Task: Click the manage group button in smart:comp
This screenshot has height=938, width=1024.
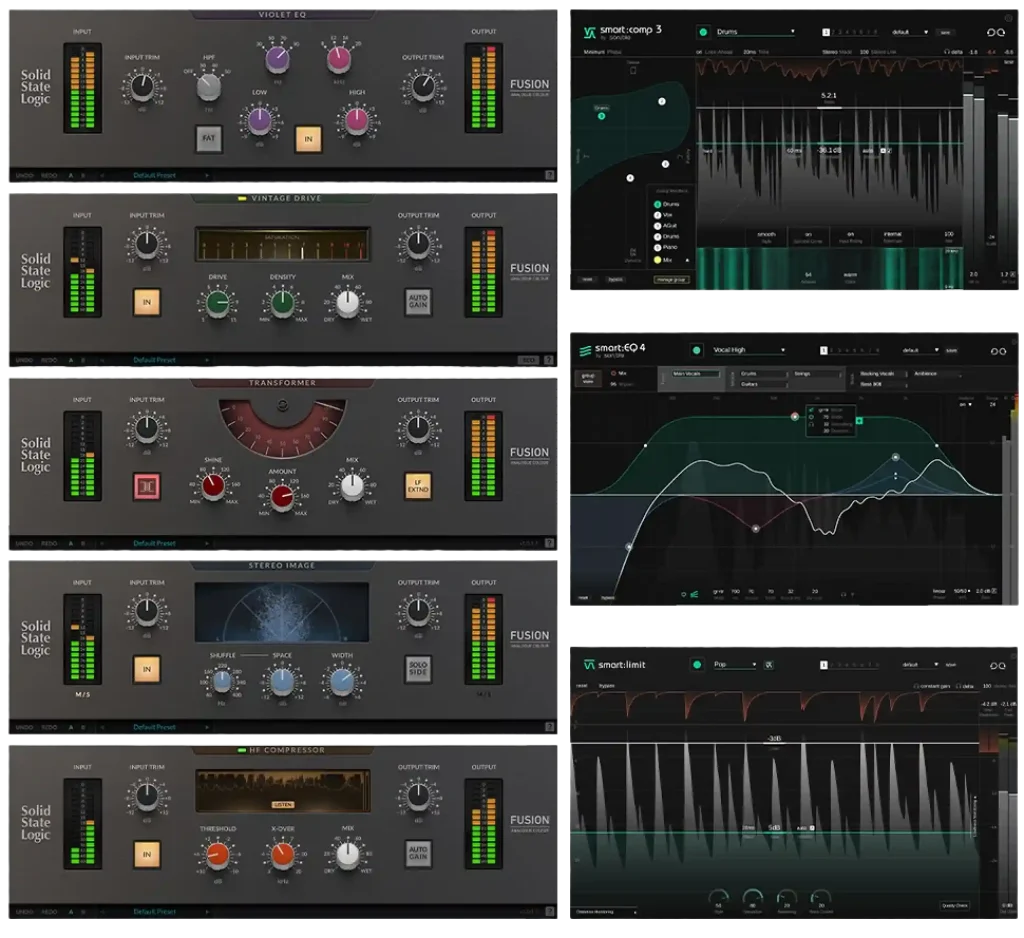Action: pyautogui.click(x=670, y=279)
